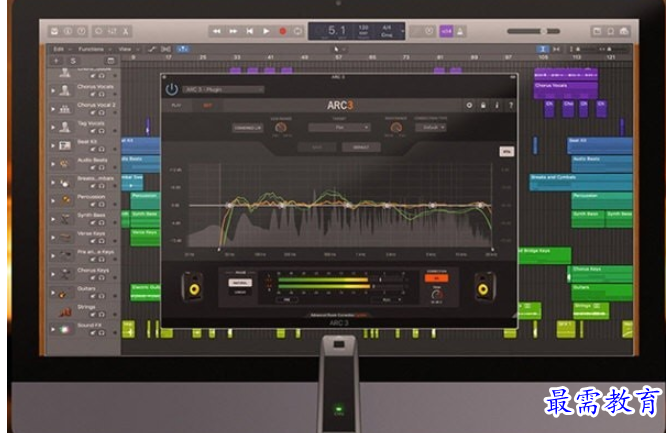668x433 pixels.
Task: Toggle ARC3 plugin power button
Action: coord(172,89)
